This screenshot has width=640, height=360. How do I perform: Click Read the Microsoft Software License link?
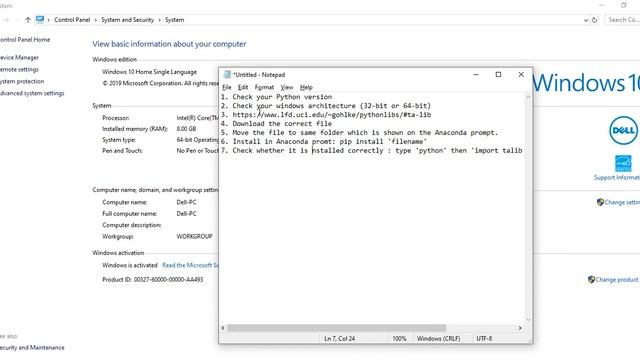(190, 265)
